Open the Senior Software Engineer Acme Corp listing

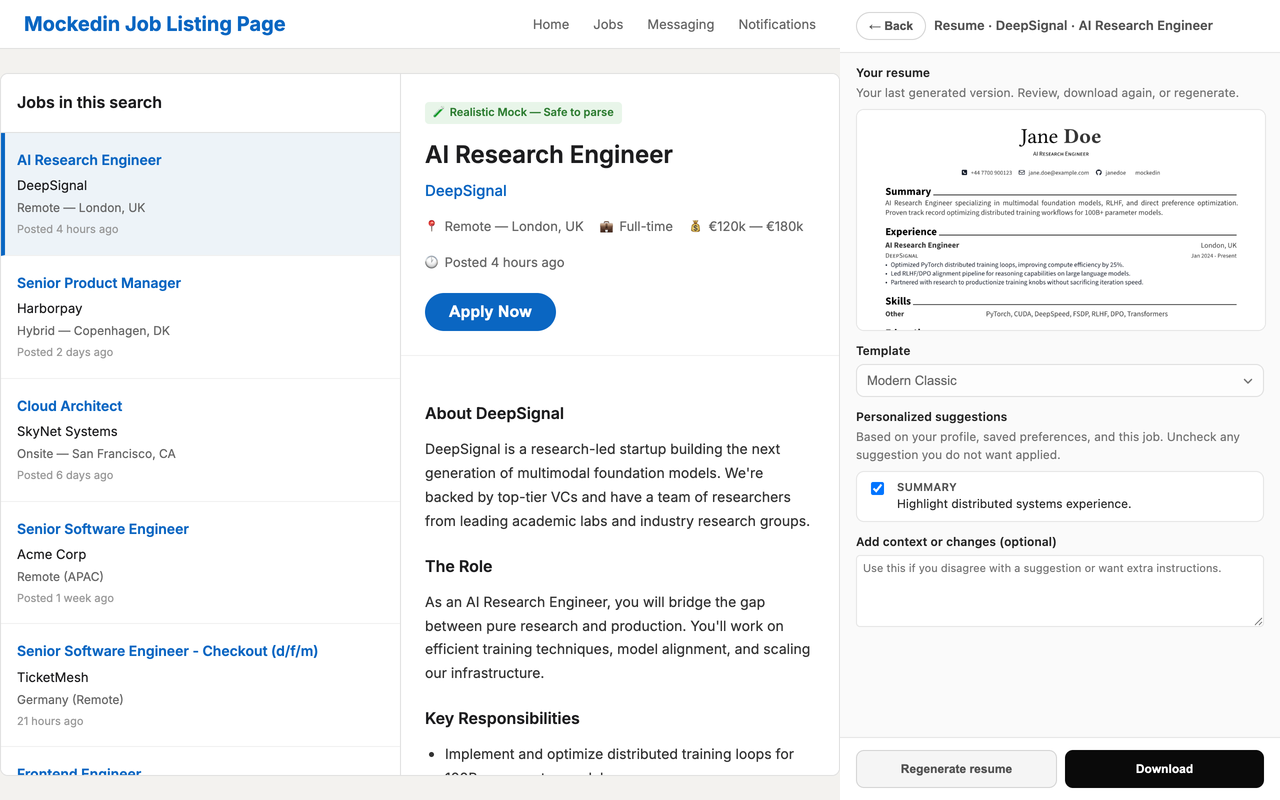pos(201,563)
